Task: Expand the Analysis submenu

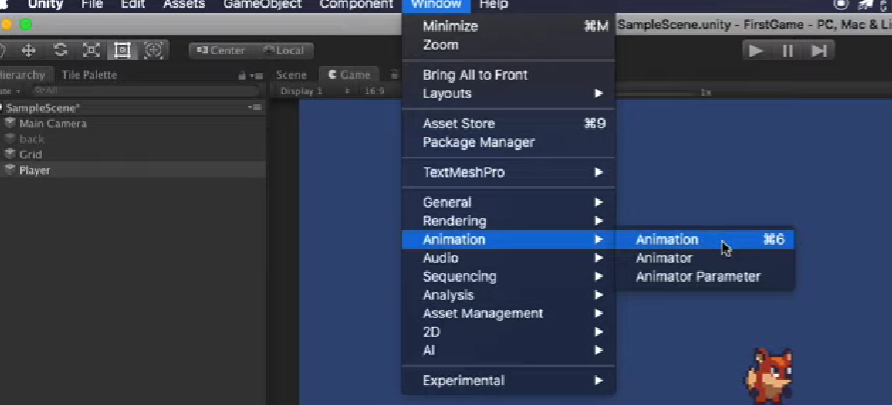Action: pos(508,295)
